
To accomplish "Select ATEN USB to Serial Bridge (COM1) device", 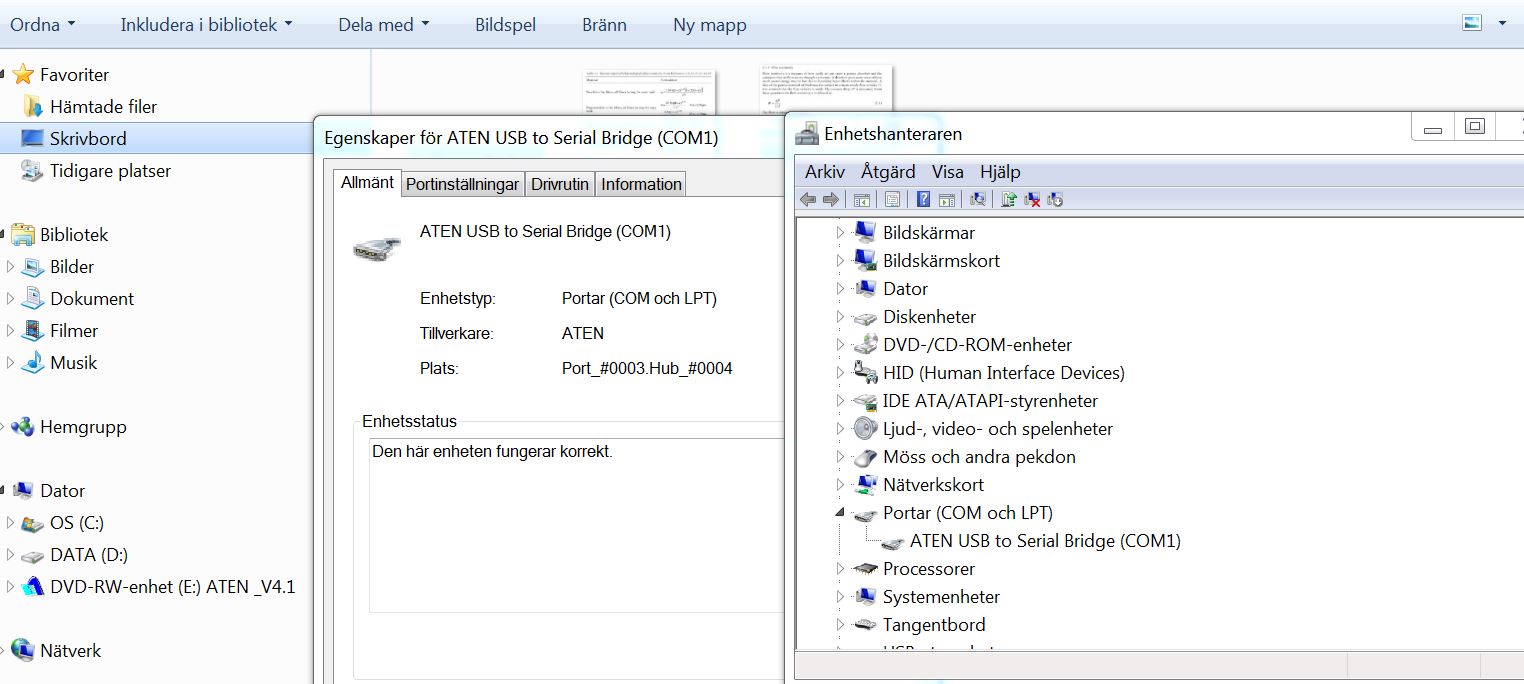I will tap(1044, 540).
